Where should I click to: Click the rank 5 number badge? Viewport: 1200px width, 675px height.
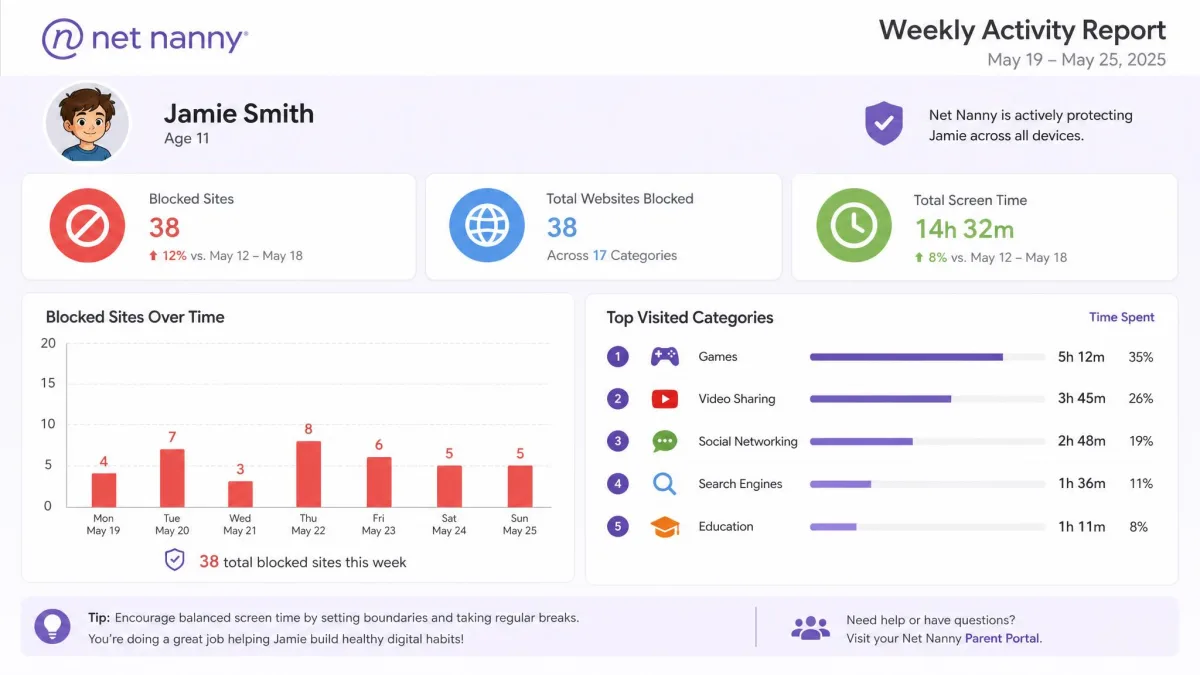click(618, 526)
